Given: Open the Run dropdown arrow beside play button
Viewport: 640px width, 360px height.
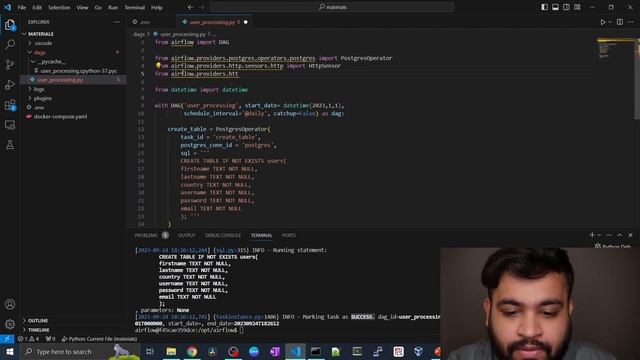Looking at the screenshot, I should pos(610,22).
